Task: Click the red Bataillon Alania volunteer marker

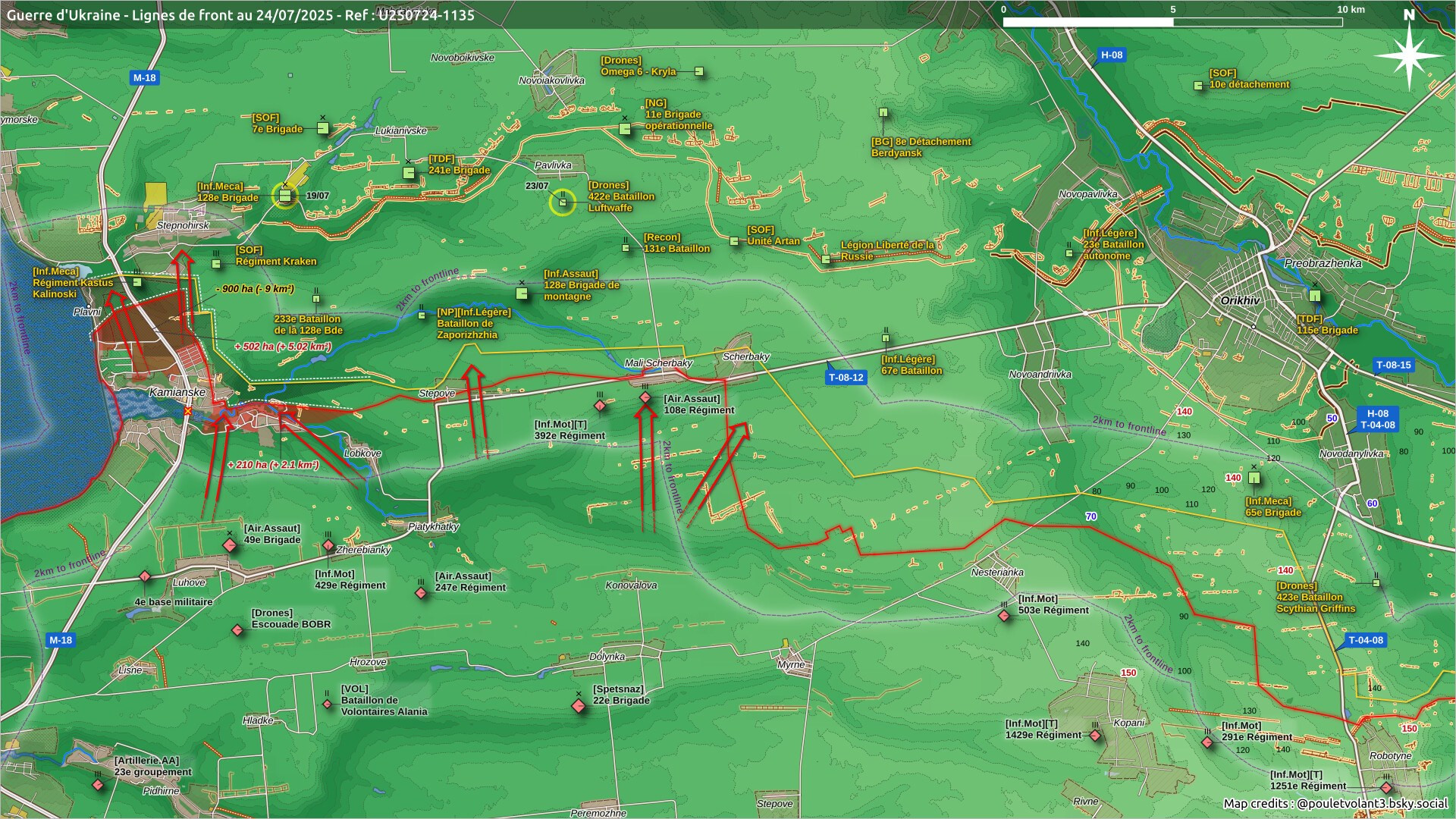Action: click(x=328, y=704)
